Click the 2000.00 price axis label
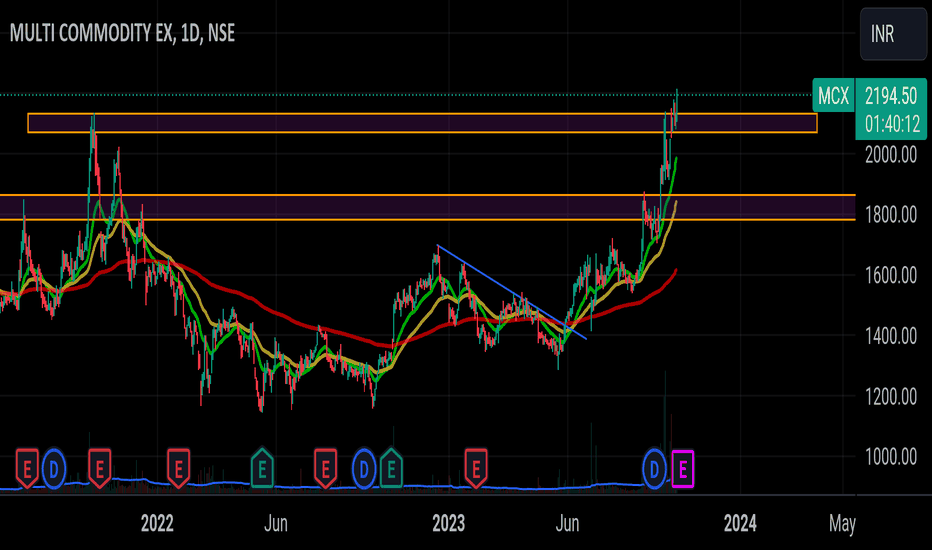The height and width of the screenshot is (550, 932). coord(890,155)
